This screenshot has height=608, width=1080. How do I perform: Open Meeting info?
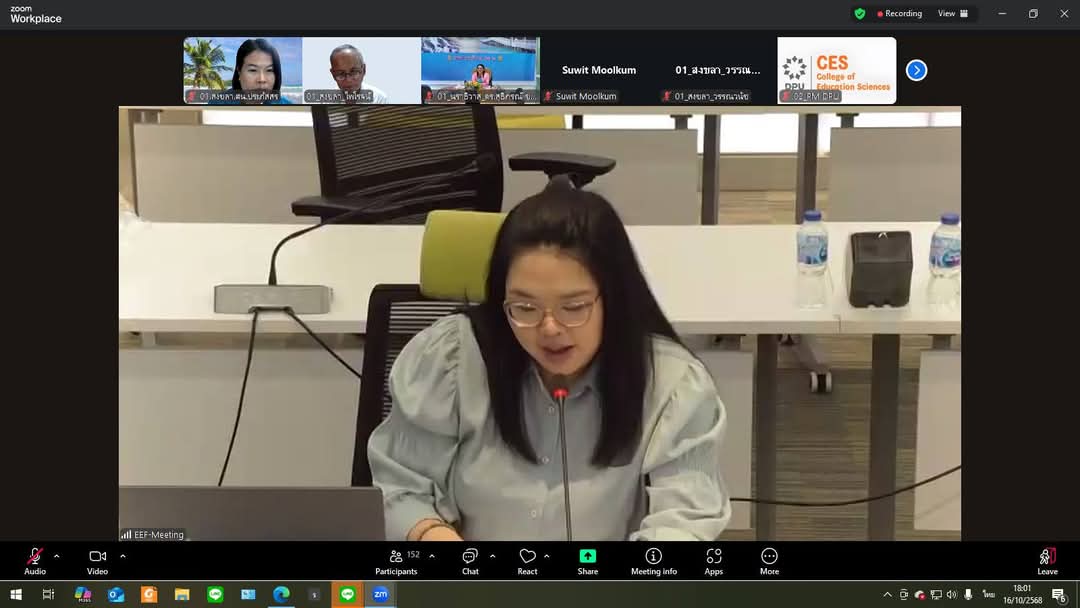tap(654, 561)
